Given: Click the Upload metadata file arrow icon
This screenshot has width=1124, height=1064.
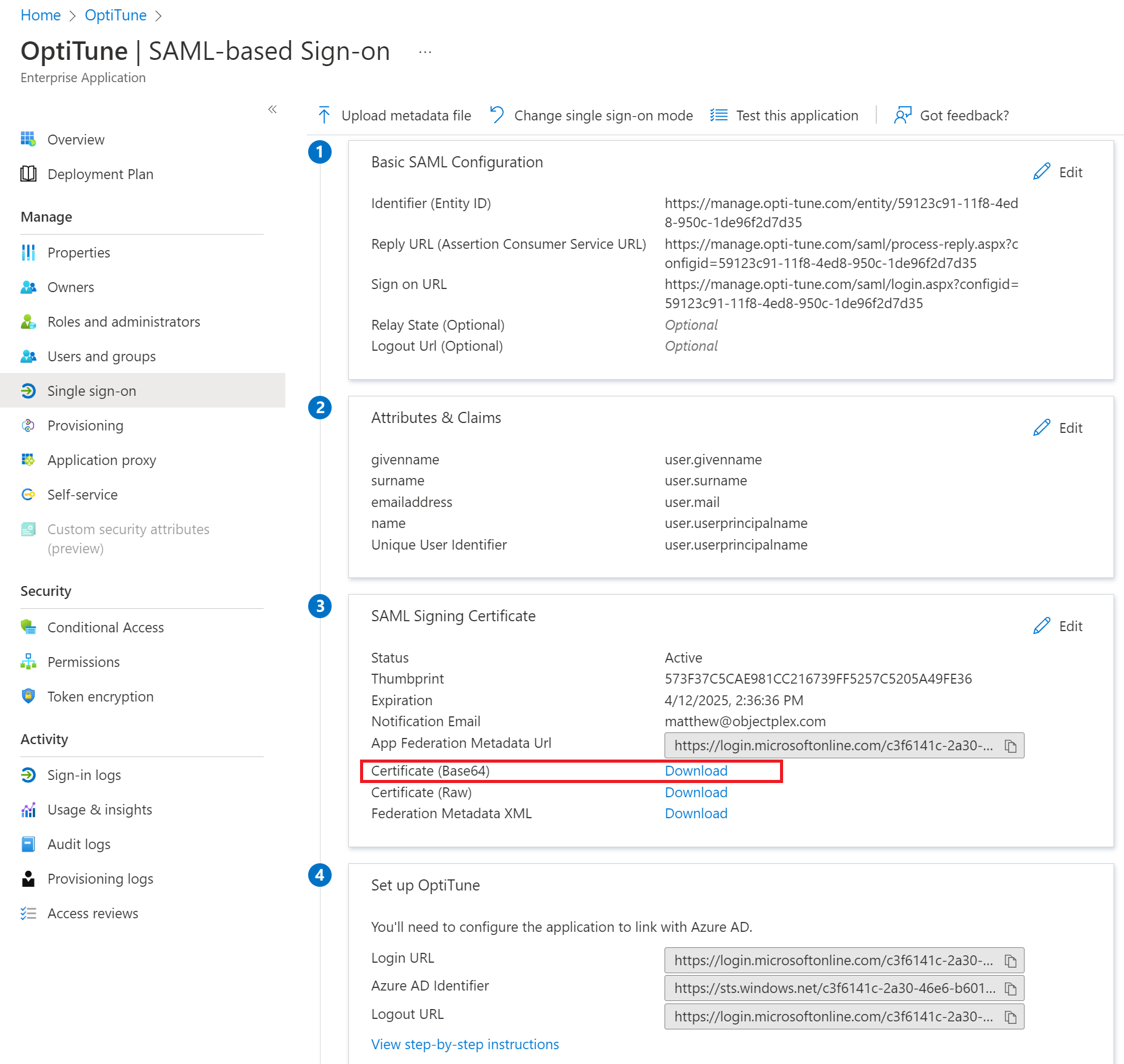Looking at the screenshot, I should [324, 115].
